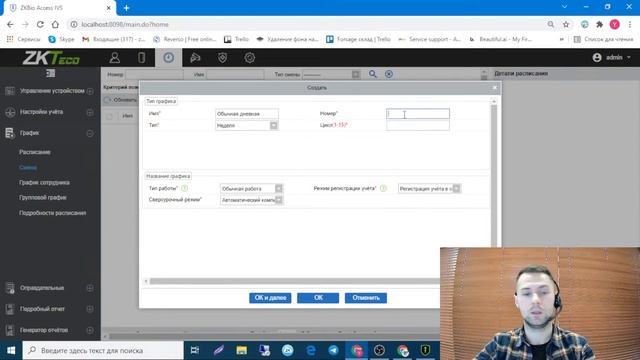
Task: Click the browser reload icon
Action: pos(40,24)
